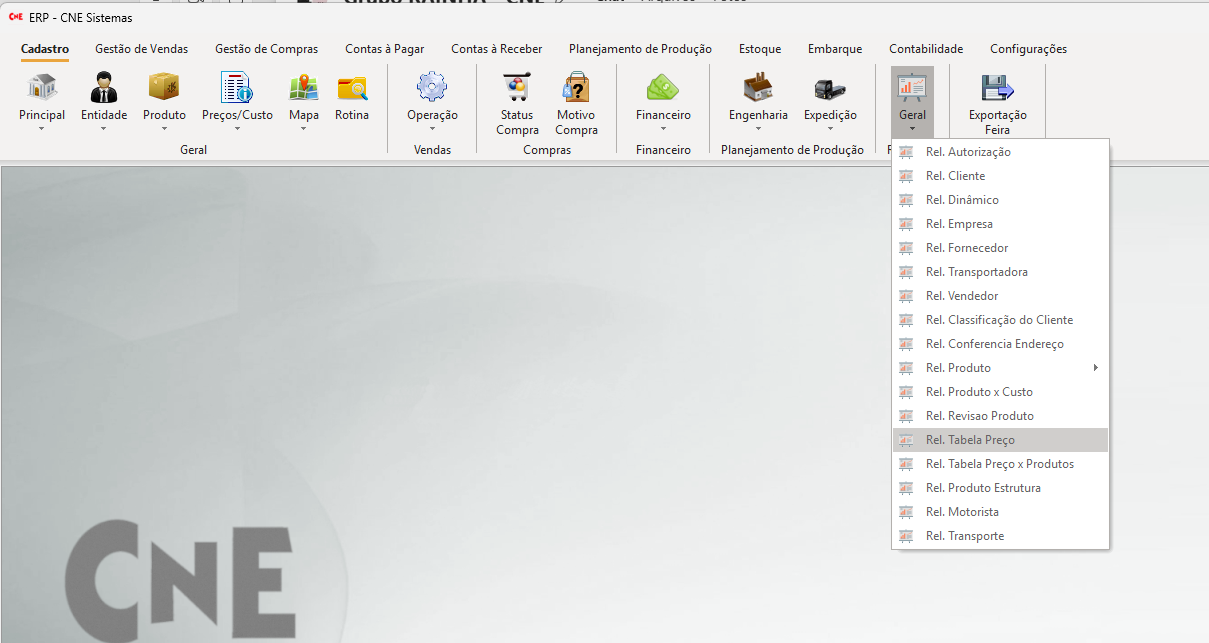The image size is (1209, 643).
Task: Click the Principal bank building icon
Action: click(42, 88)
